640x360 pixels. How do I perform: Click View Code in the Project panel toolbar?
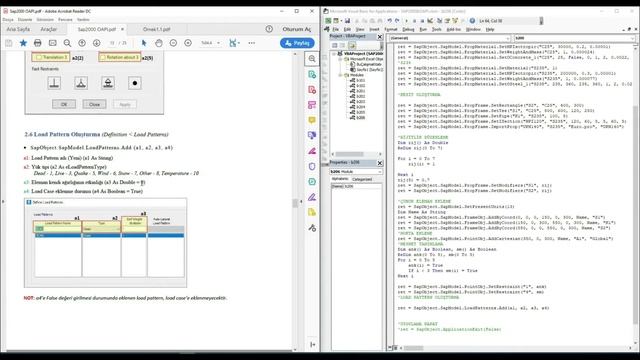335,45
